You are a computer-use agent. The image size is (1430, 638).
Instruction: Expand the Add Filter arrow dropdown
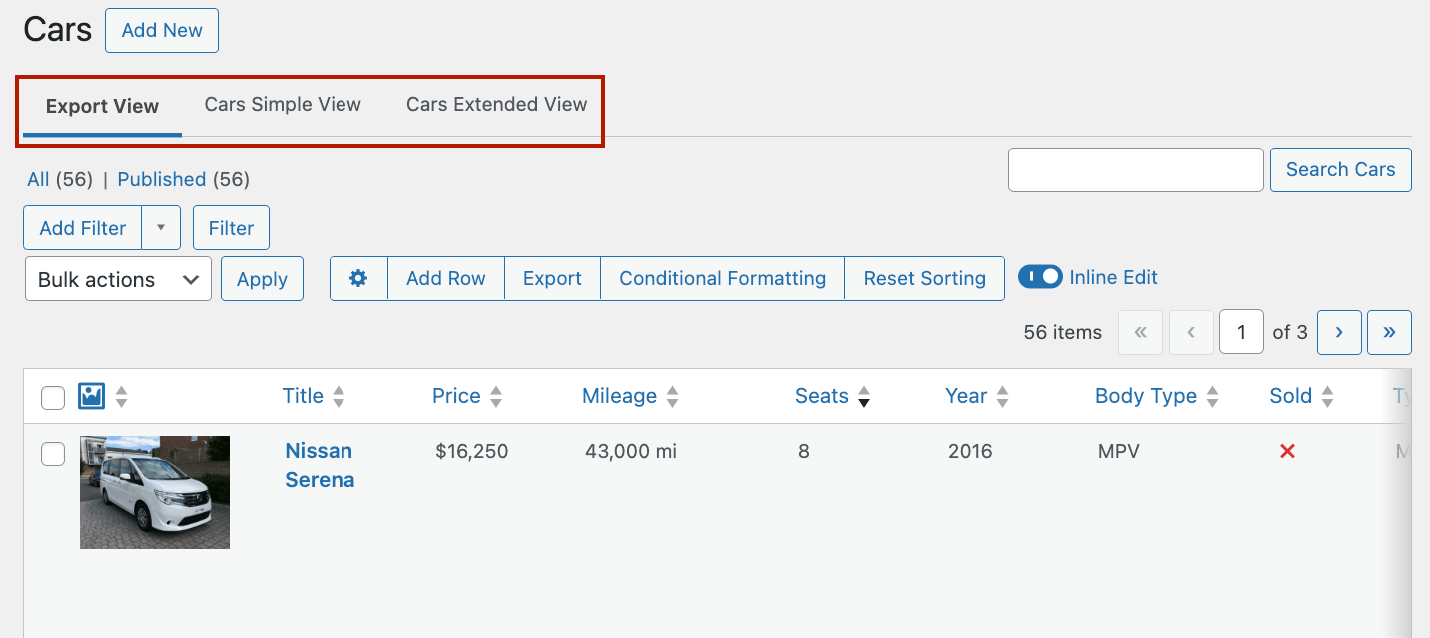coord(161,228)
